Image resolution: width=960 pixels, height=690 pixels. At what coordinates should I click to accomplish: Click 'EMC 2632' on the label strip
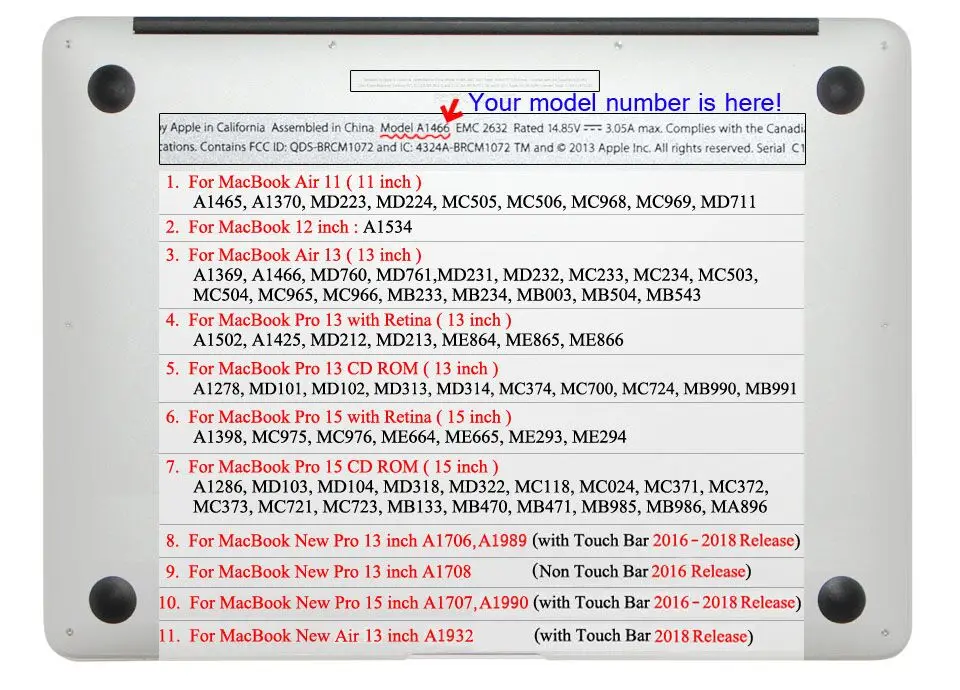(481, 128)
